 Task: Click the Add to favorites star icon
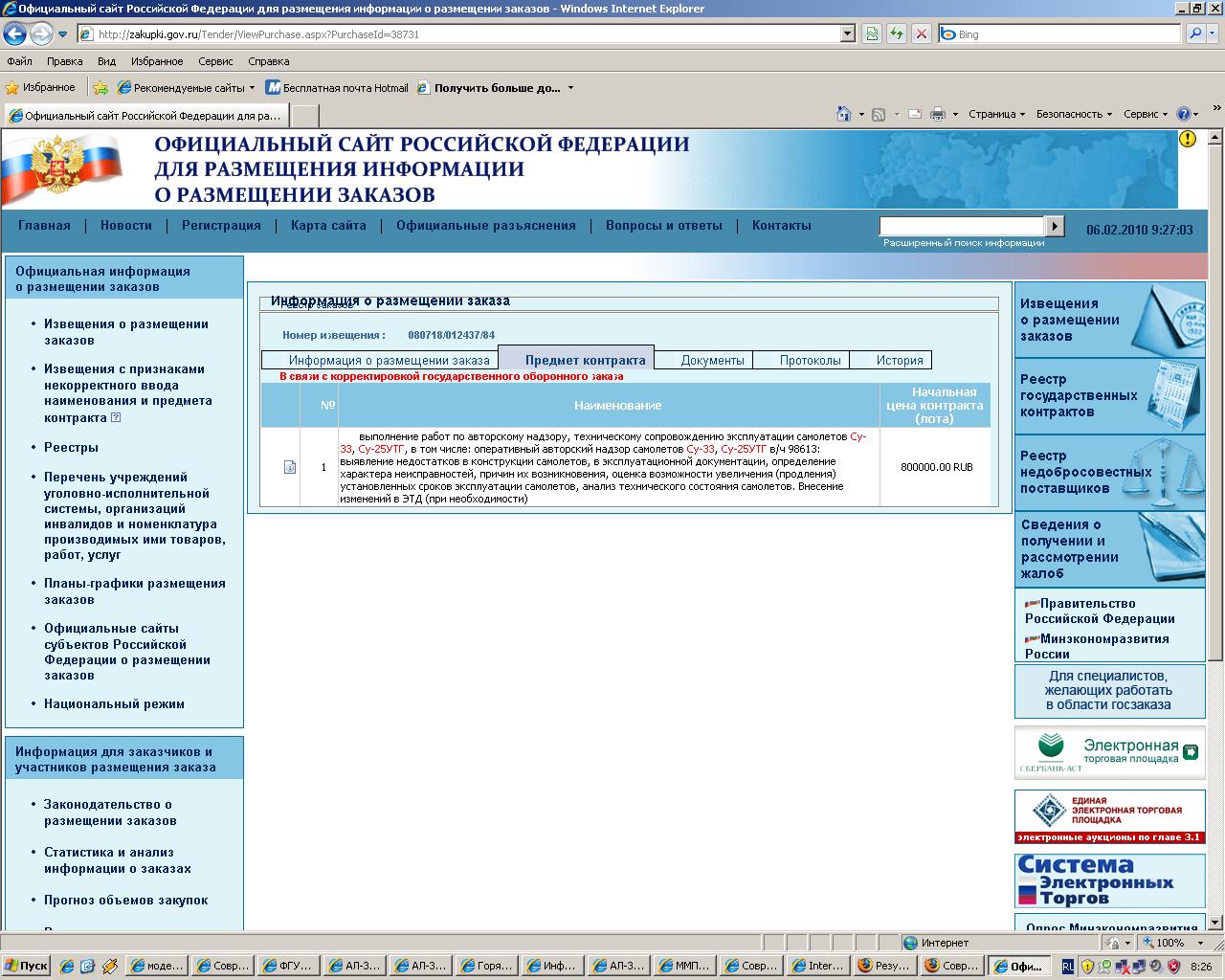100,87
